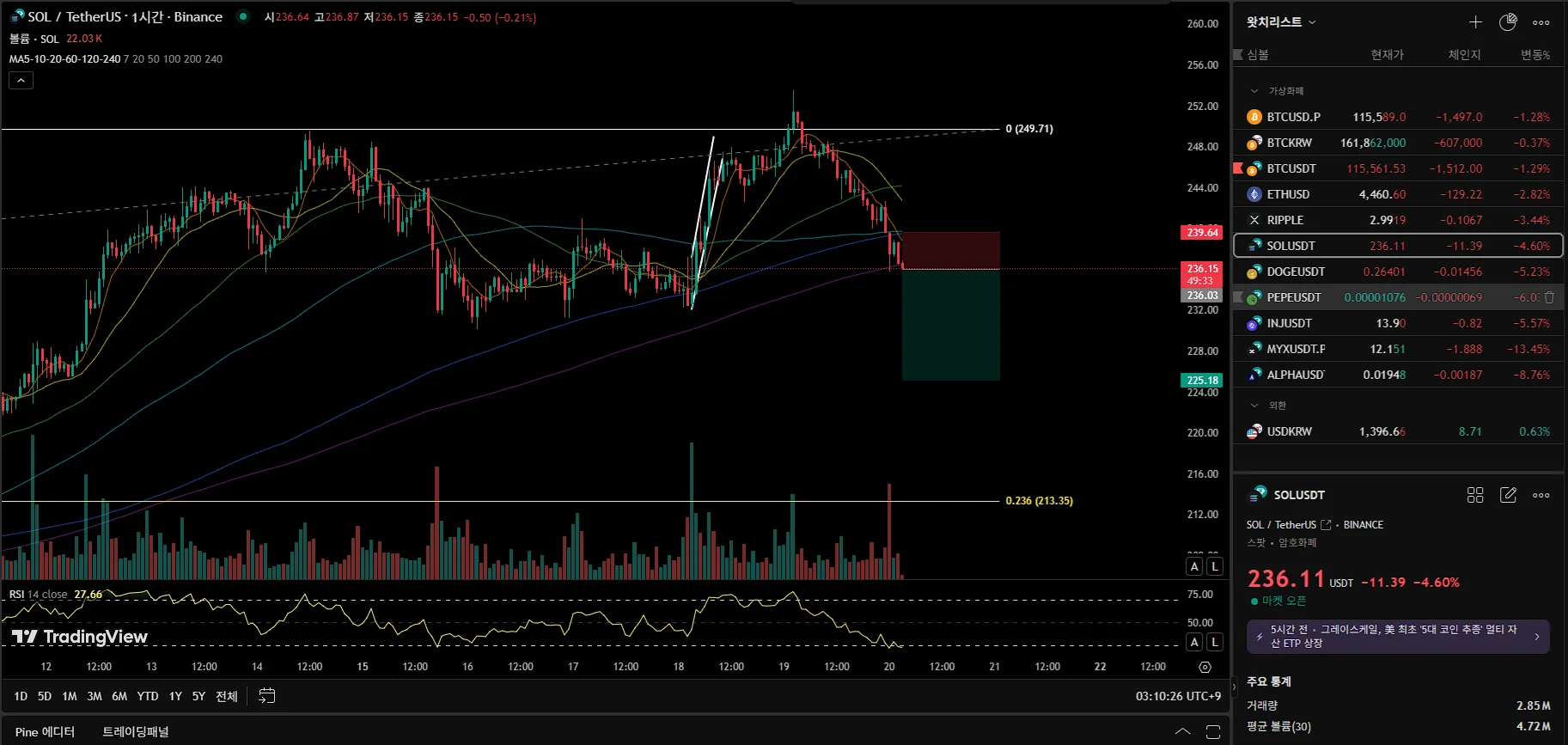The height and width of the screenshot is (745, 1568).
Task: Click the lightning icon on the news banner
Action: coord(1260,637)
